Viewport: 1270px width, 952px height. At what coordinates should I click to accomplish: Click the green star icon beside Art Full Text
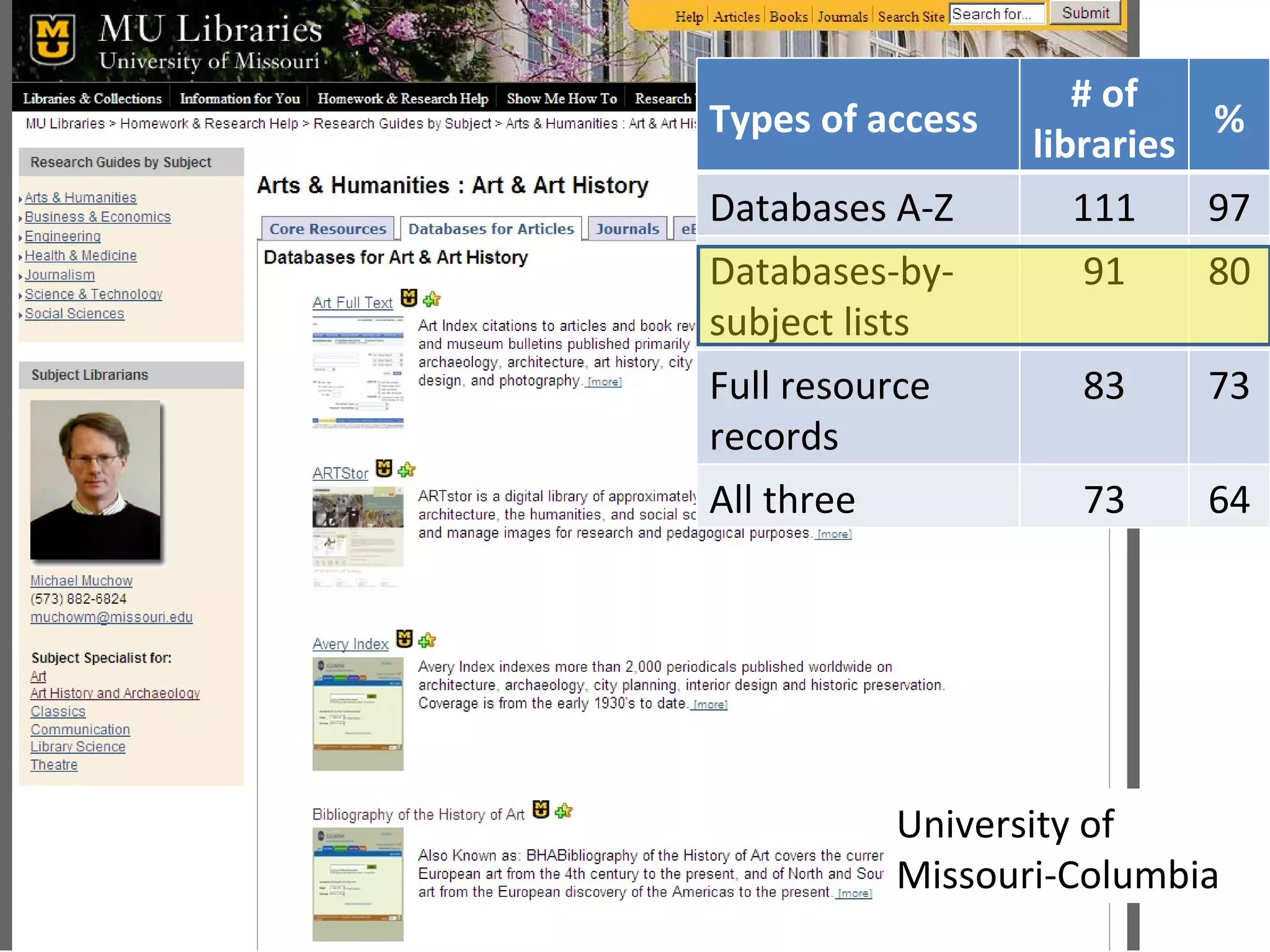click(x=431, y=300)
